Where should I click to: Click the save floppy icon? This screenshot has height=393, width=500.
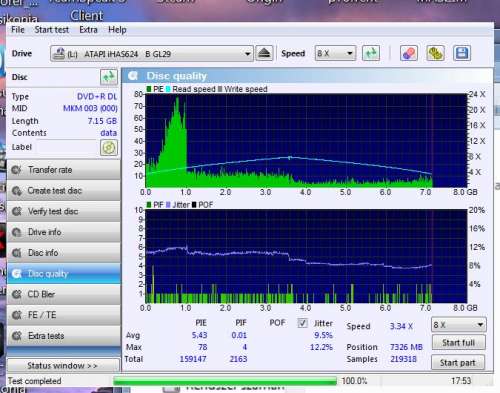point(462,53)
